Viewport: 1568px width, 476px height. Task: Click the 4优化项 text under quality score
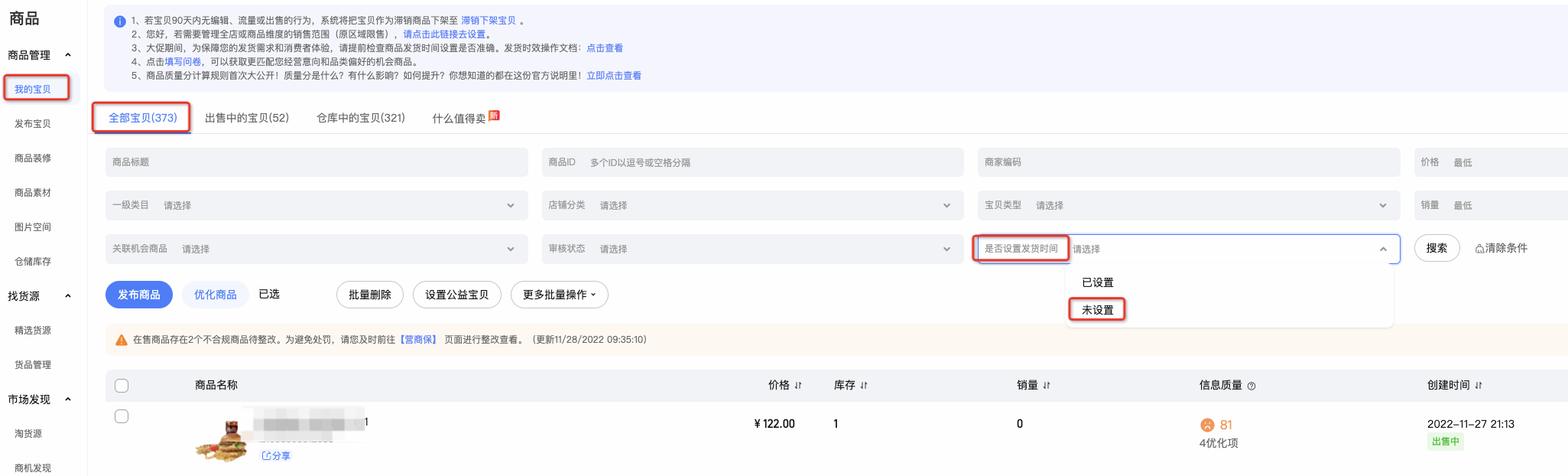coord(1219,444)
